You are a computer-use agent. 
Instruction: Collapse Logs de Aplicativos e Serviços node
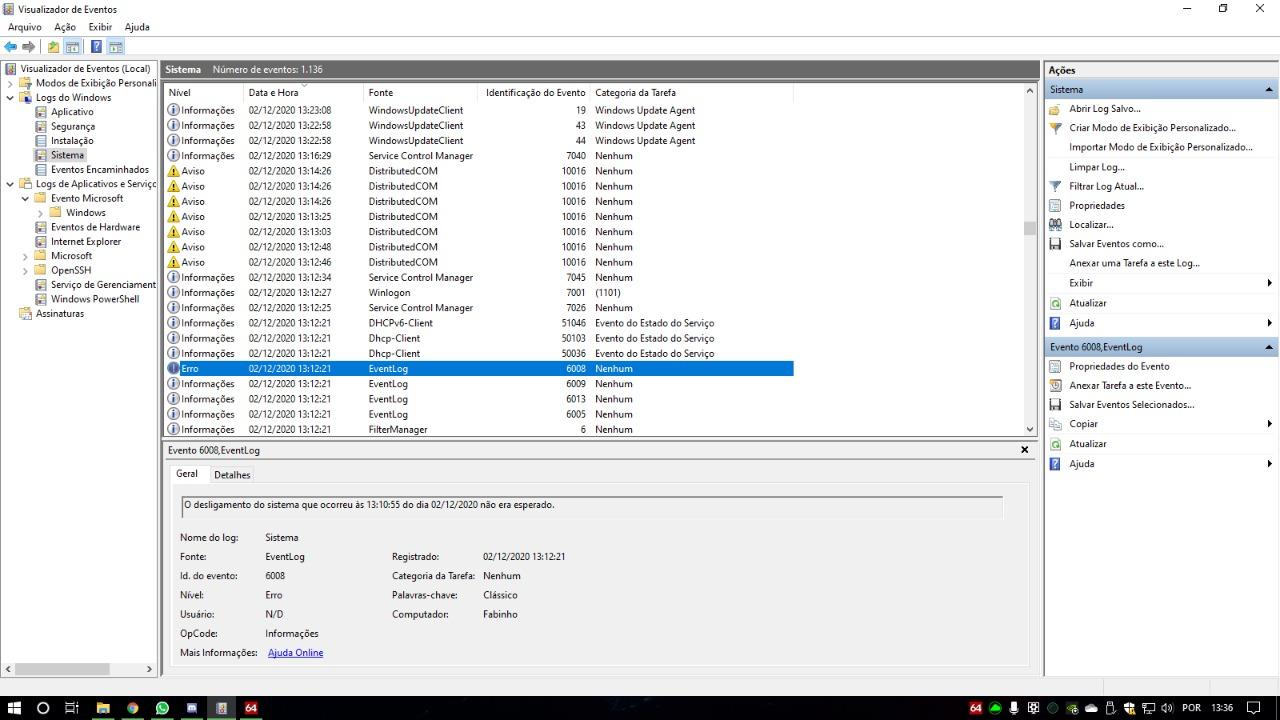[10, 184]
